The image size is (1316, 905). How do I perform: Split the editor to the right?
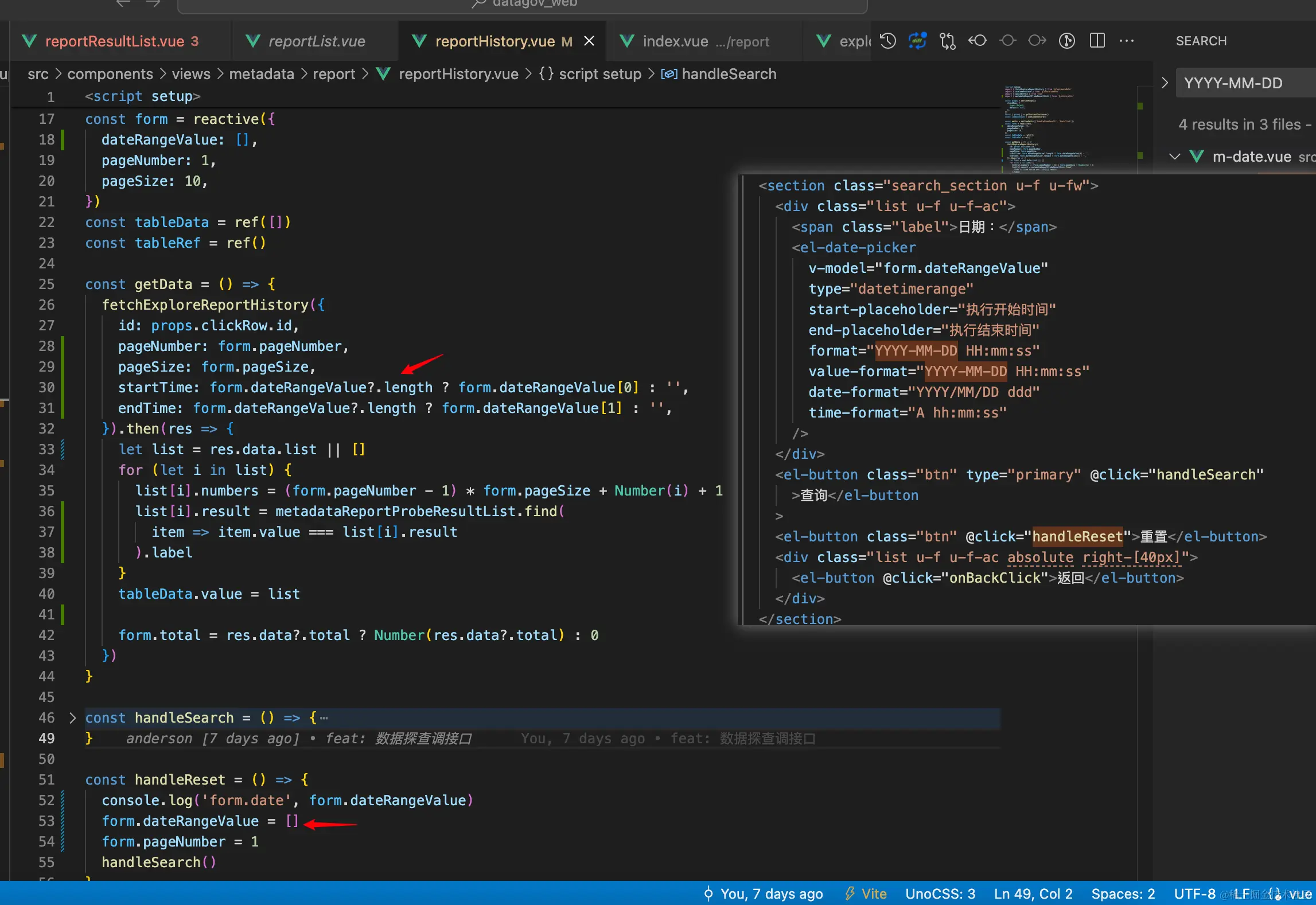click(x=1097, y=41)
